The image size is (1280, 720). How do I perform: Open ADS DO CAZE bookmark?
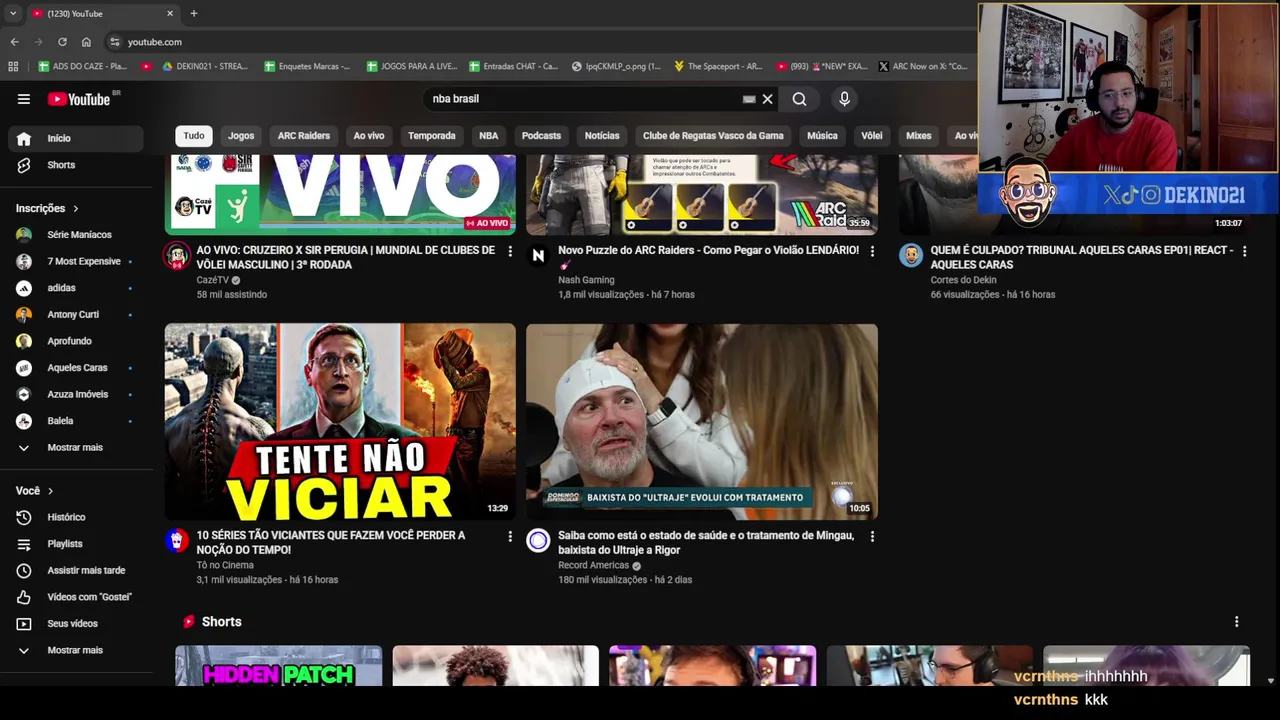83,67
